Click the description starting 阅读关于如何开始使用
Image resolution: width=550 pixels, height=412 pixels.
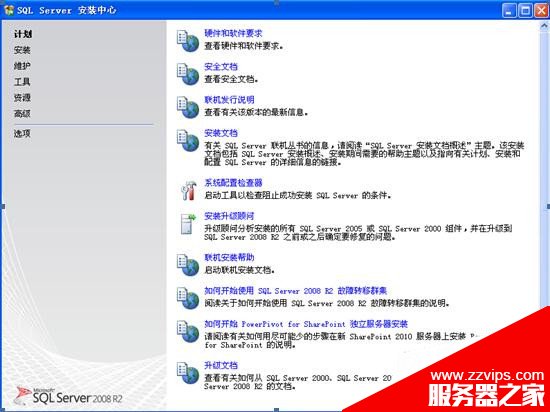coord(327,303)
